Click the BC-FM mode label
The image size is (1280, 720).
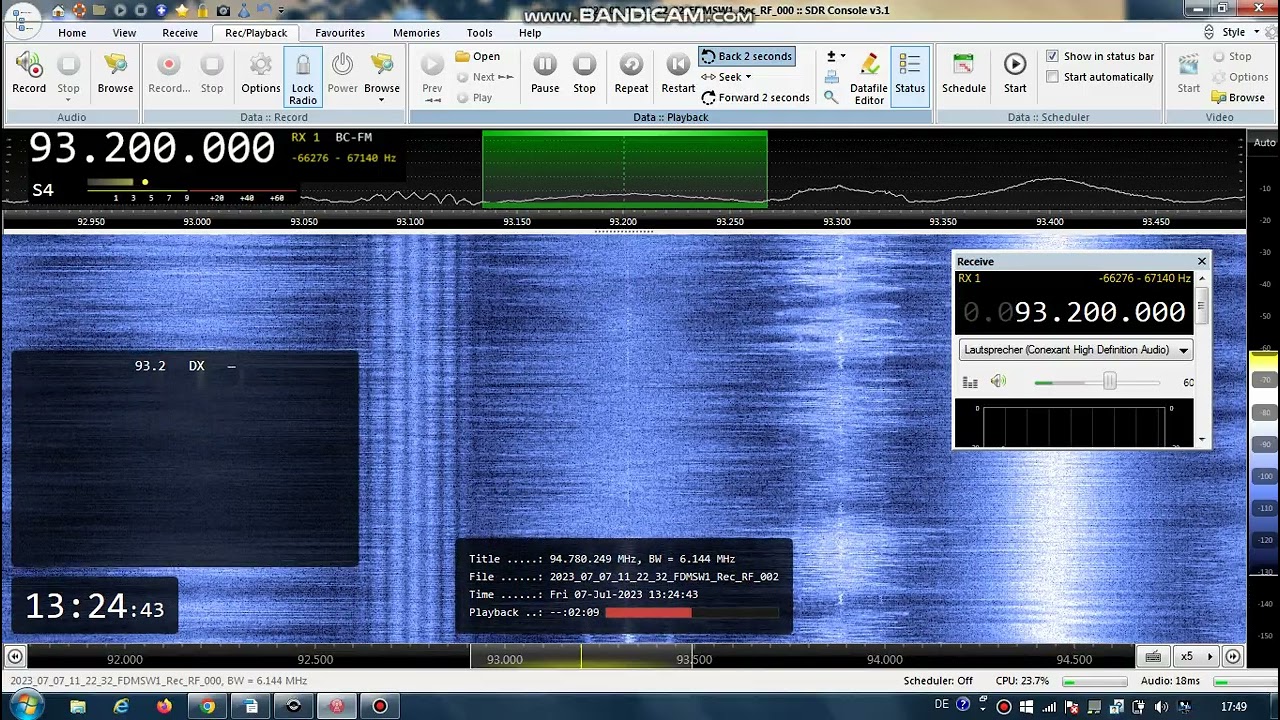coord(353,137)
